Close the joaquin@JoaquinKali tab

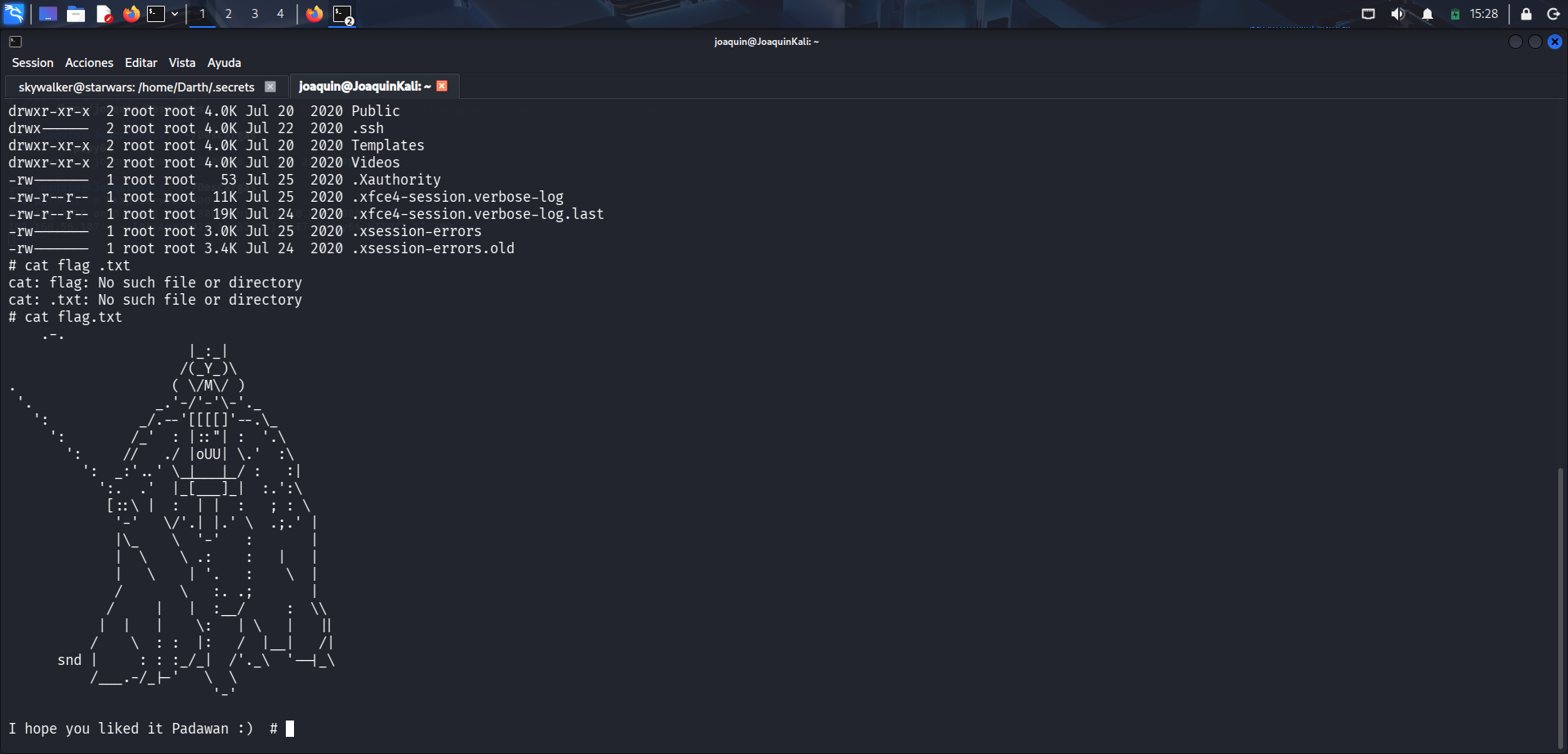pyautogui.click(x=442, y=86)
